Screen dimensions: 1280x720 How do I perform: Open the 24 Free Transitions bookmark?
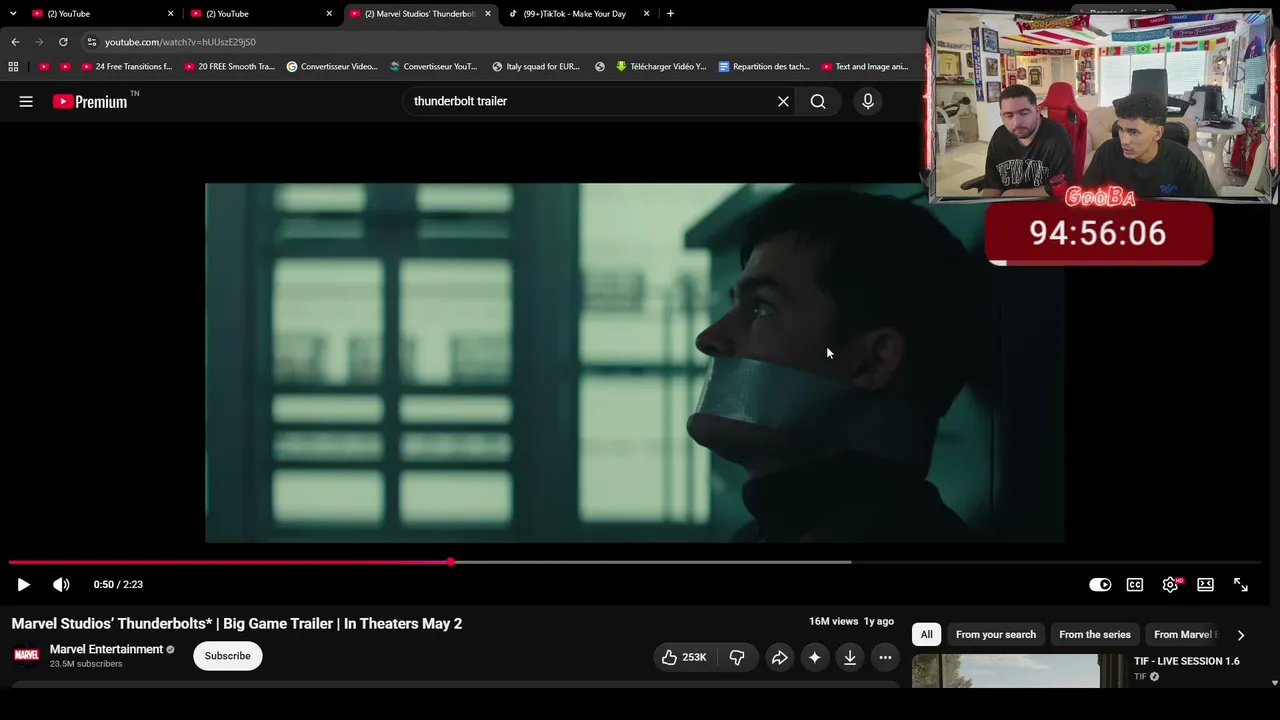(x=126, y=67)
